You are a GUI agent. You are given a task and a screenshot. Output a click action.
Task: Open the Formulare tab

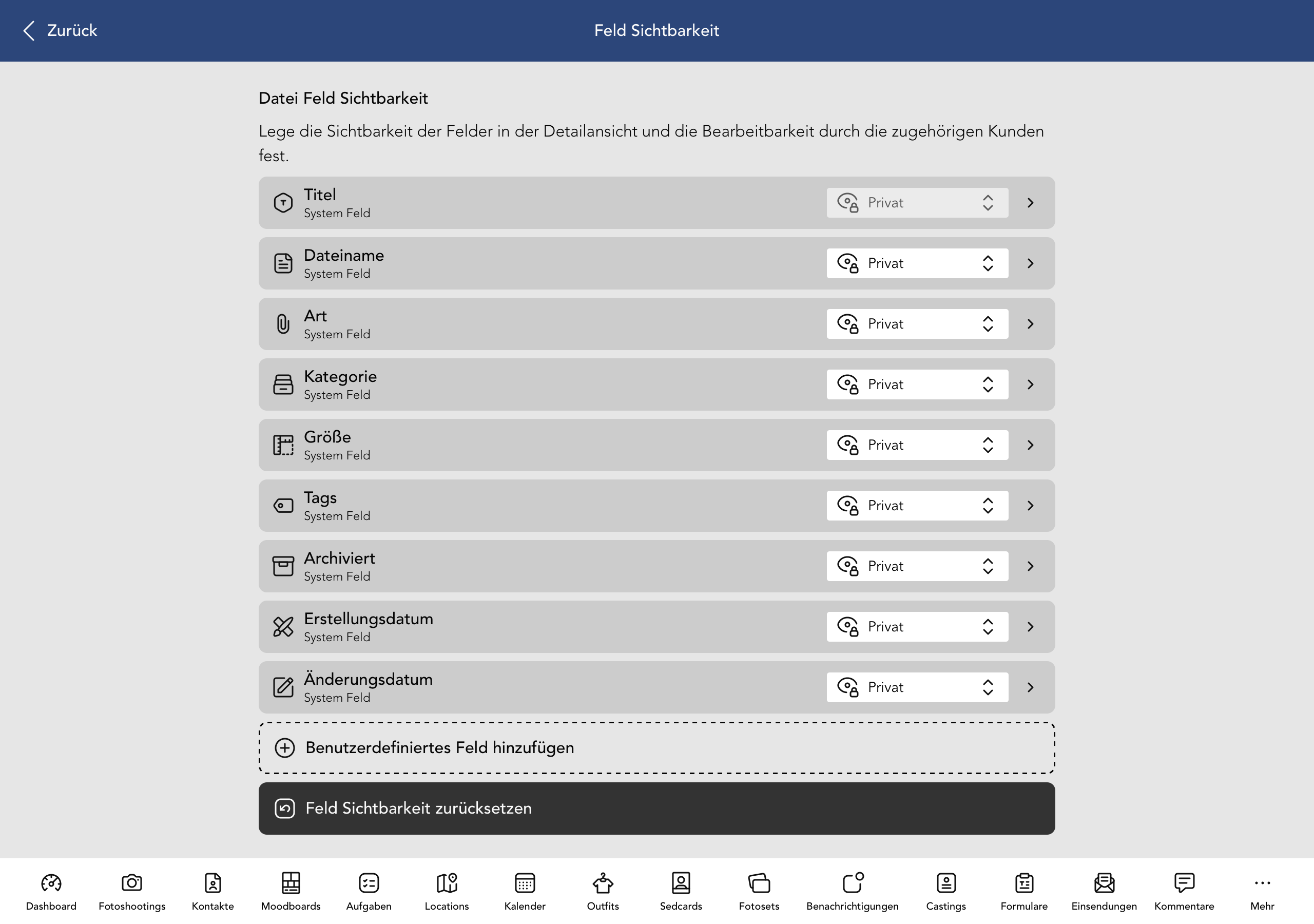pos(1025,891)
